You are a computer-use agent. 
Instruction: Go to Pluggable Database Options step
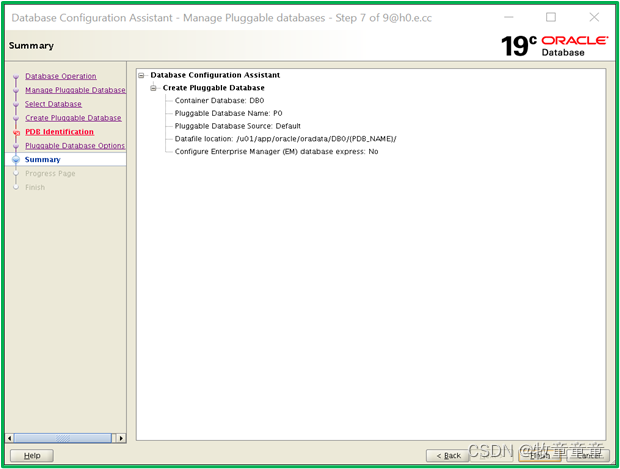pos(75,146)
